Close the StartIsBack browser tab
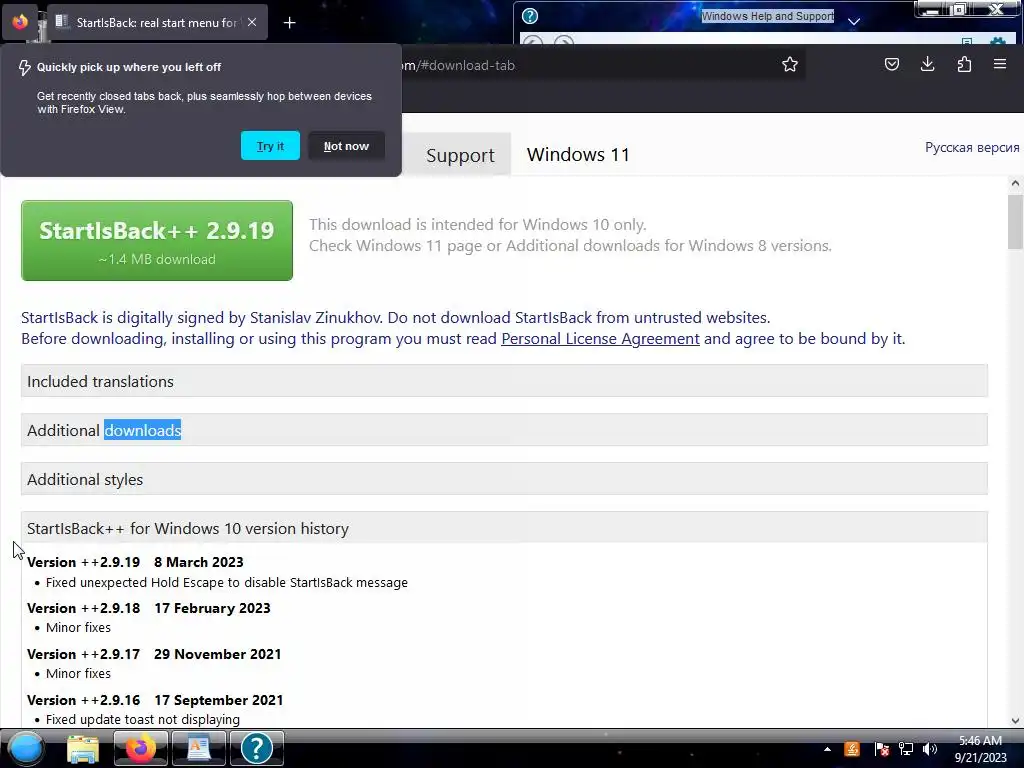The width and height of the screenshot is (1024, 768). click(252, 22)
